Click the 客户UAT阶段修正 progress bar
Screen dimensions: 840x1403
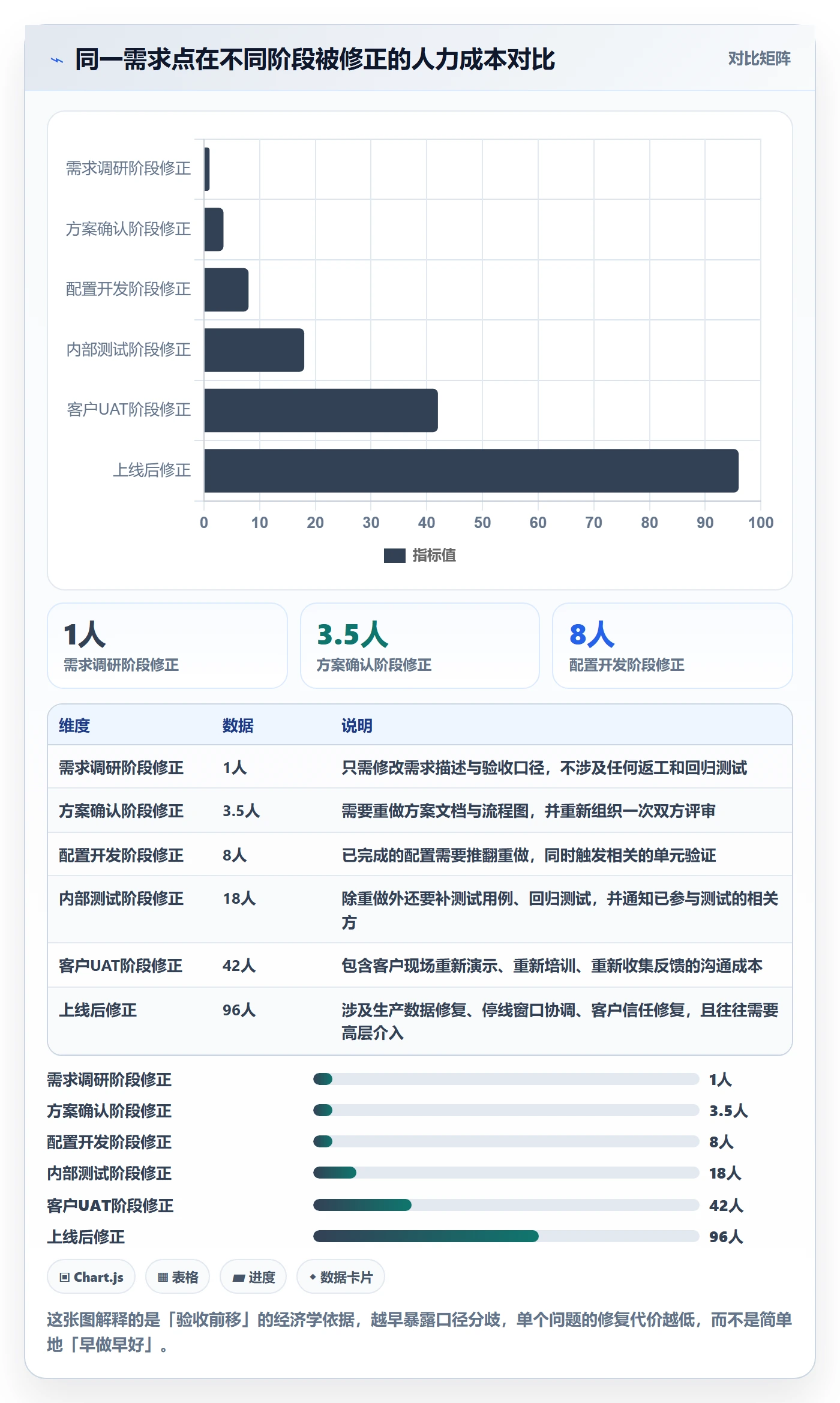click(x=506, y=1205)
